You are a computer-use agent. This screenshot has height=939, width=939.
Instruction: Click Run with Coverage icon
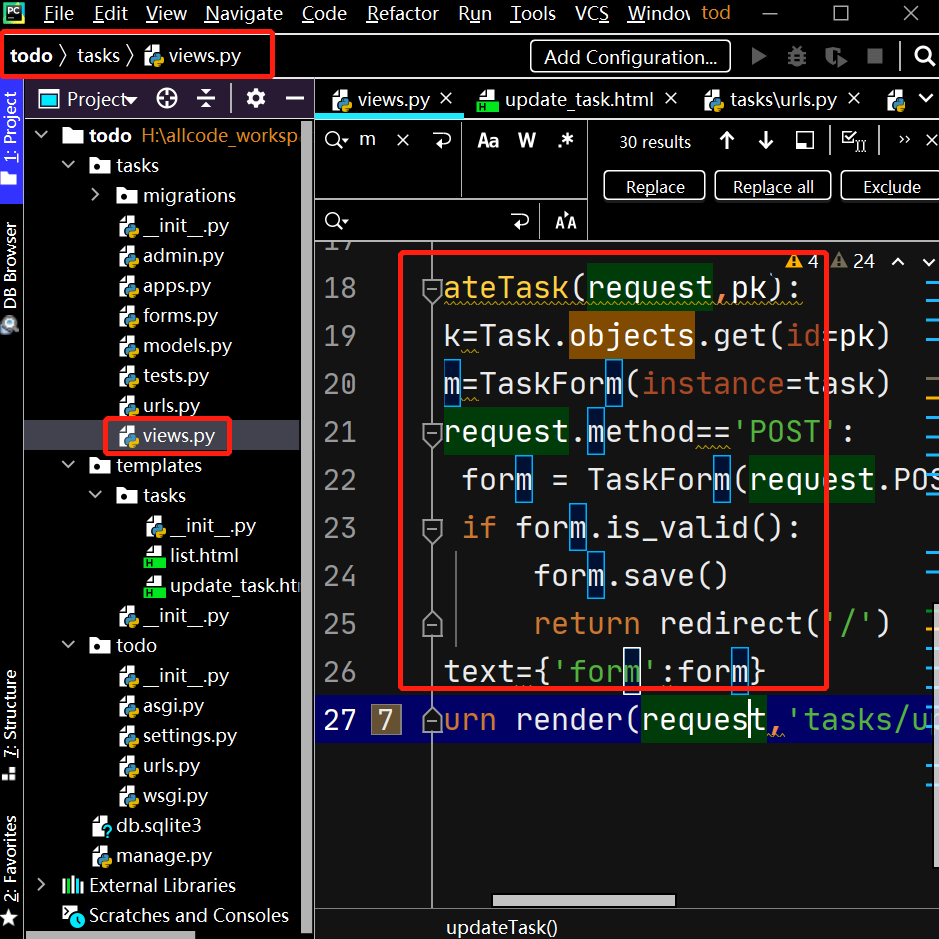coord(835,56)
